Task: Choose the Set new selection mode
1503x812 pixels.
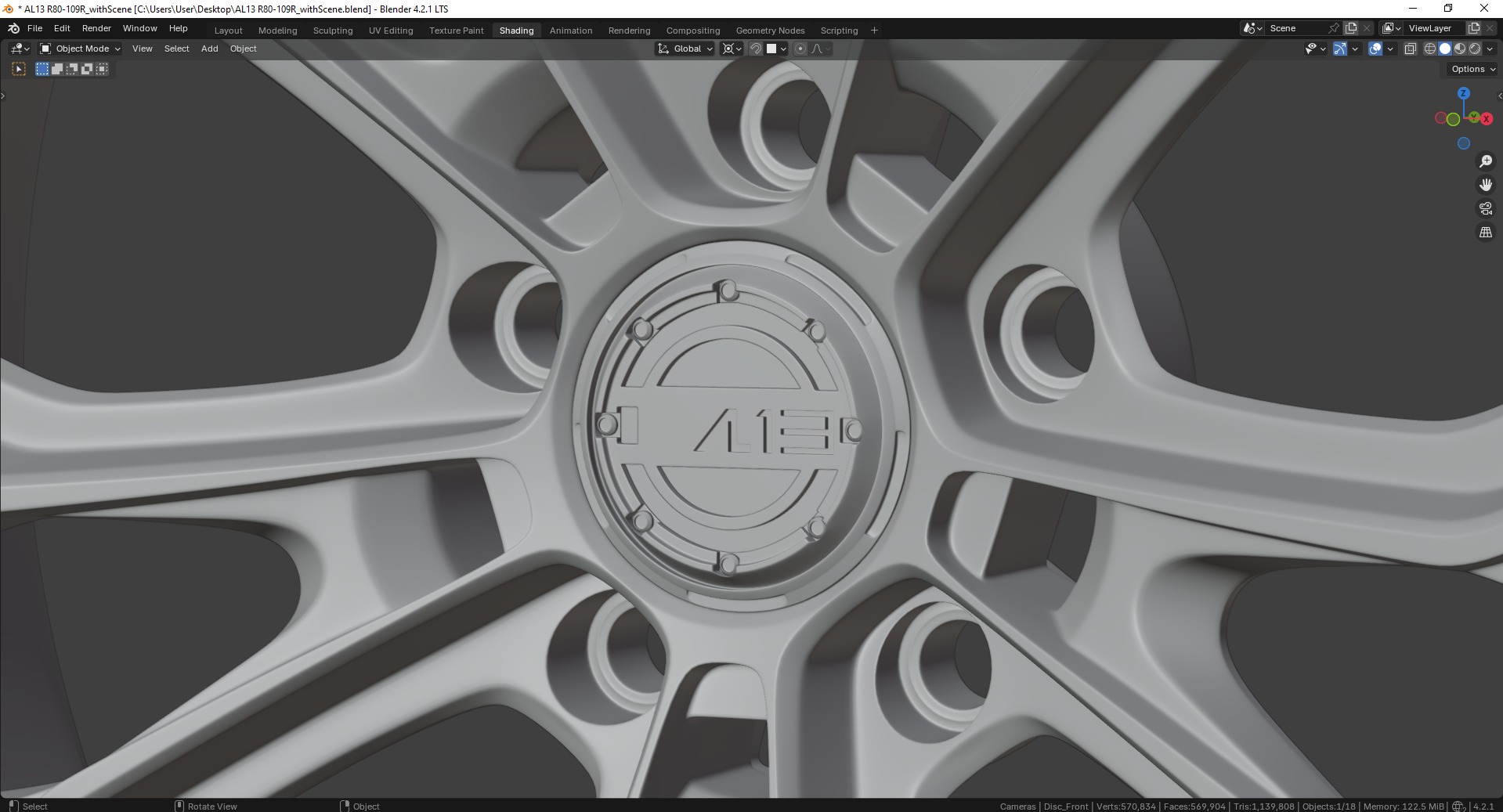Action: pos(42,69)
